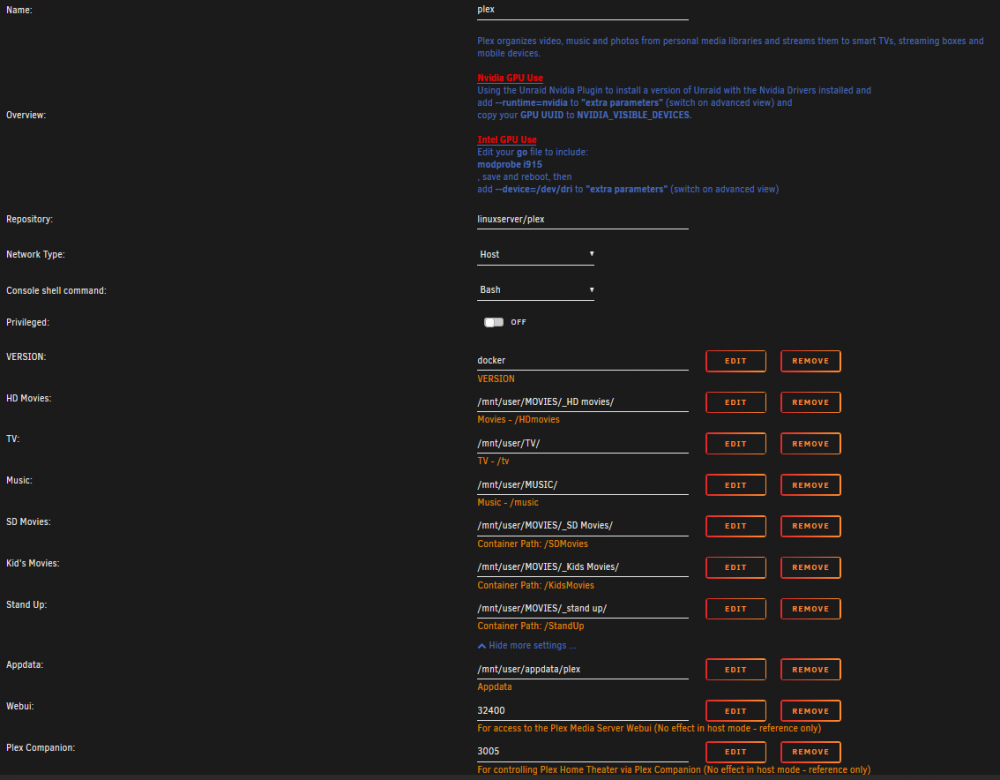Click the SD Movies path field

pyautogui.click(x=582, y=526)
